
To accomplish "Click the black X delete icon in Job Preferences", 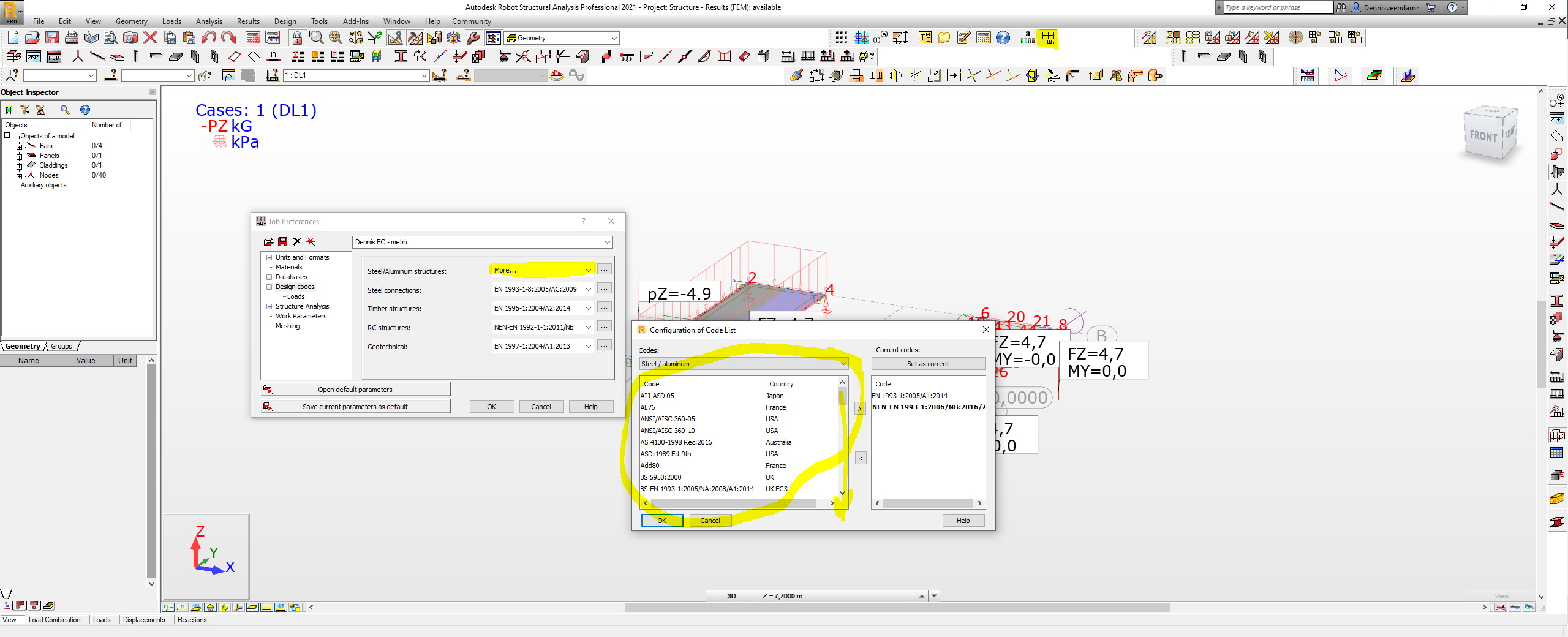I will [297, 242].
